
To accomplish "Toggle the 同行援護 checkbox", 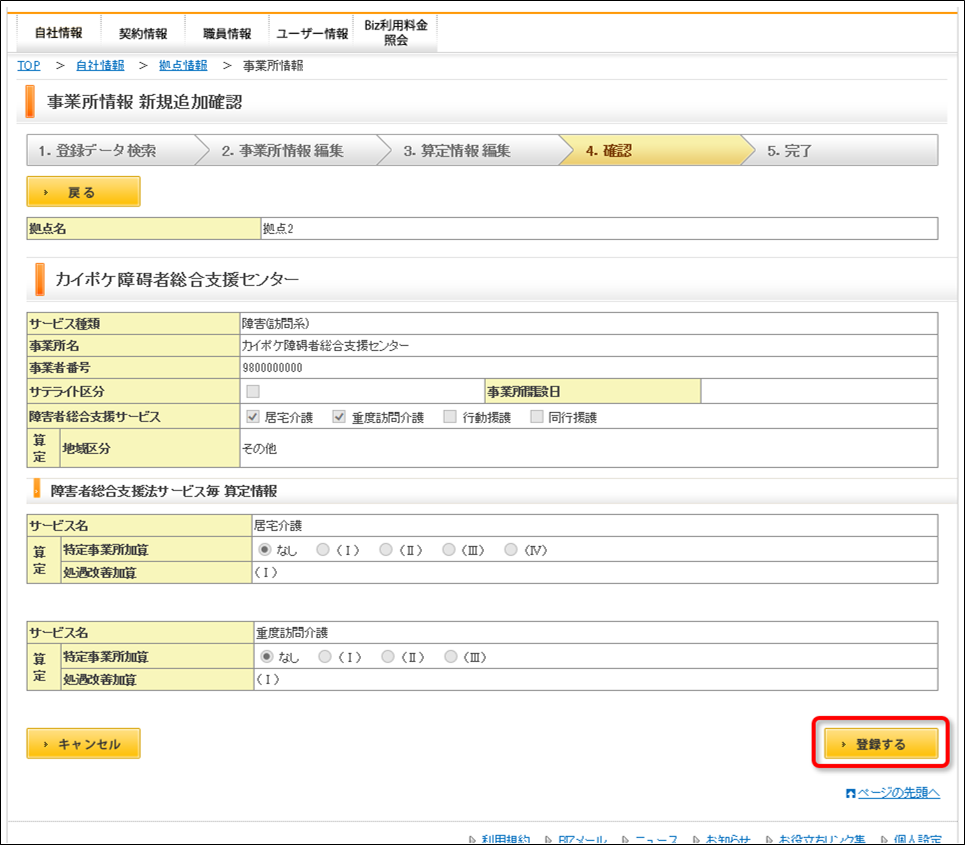I will tap(537, 417).
